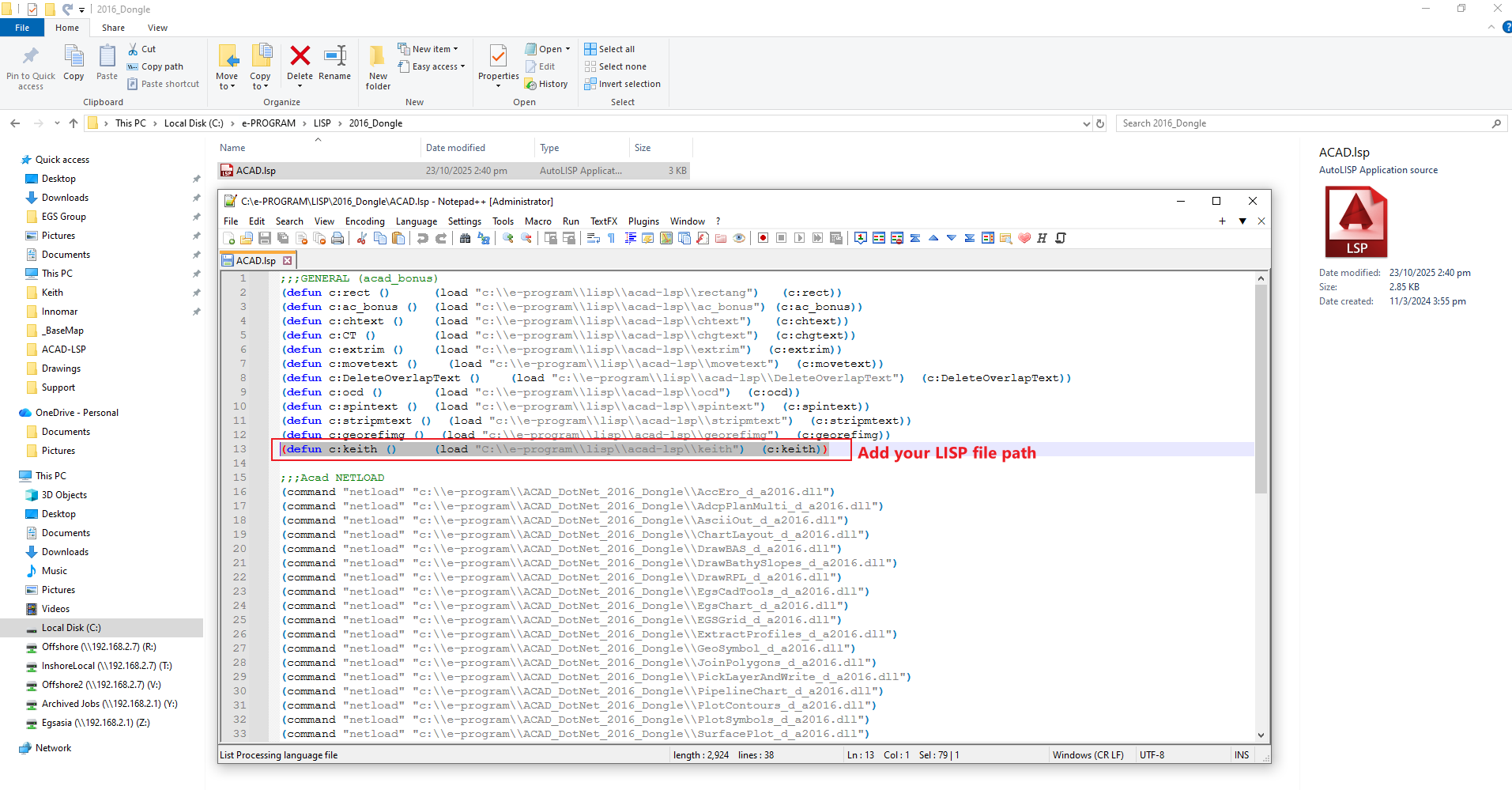Image resolution: width=1512 pixels, height=790 pixels.
Task: Save all open files in Notepad++
Action: point(281,238)
